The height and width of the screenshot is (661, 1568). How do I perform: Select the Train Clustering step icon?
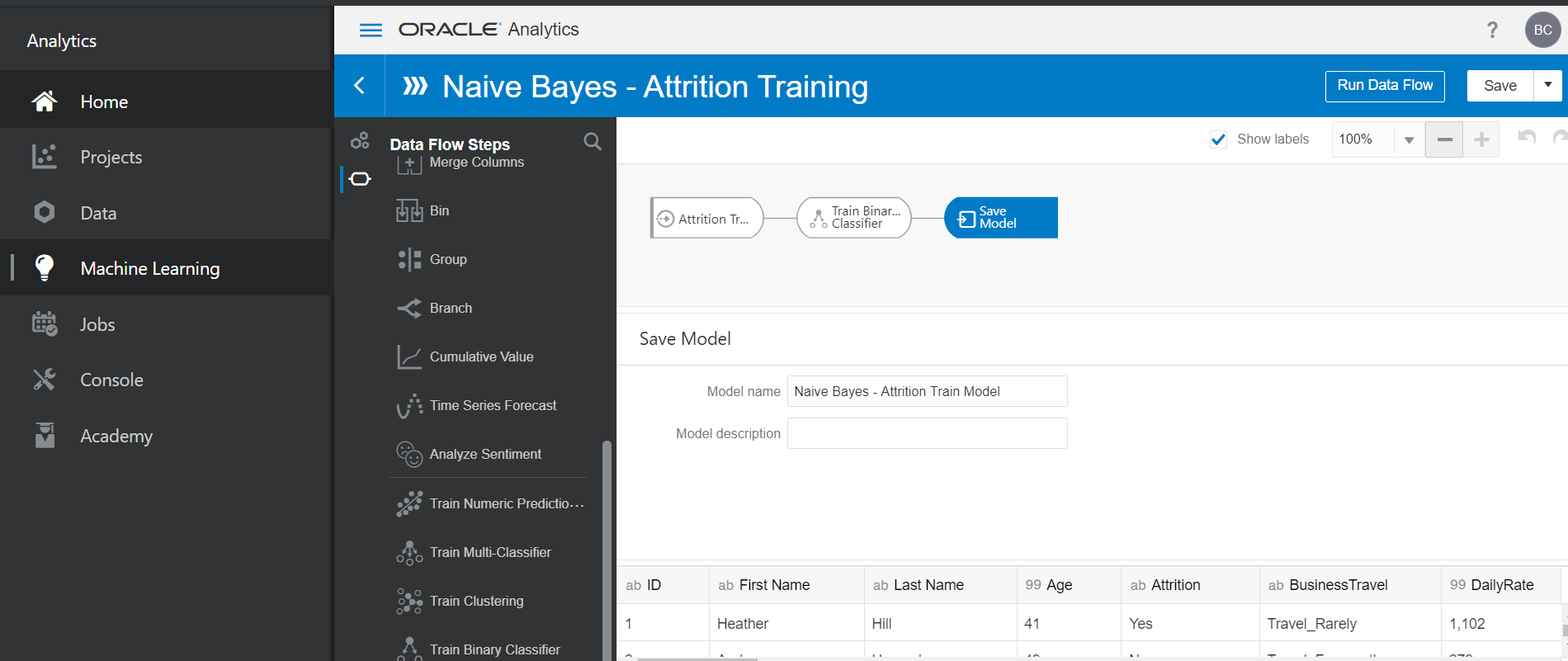(409, 602)
